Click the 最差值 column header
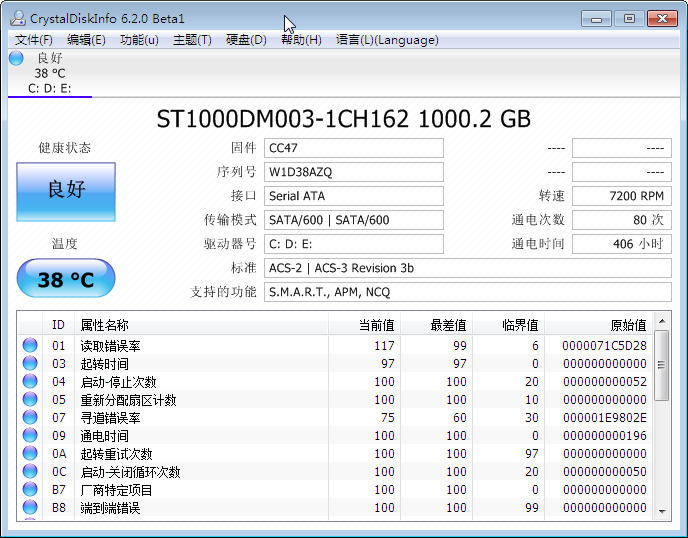Viewport: 688px width, 538px height. click(436, 325)
